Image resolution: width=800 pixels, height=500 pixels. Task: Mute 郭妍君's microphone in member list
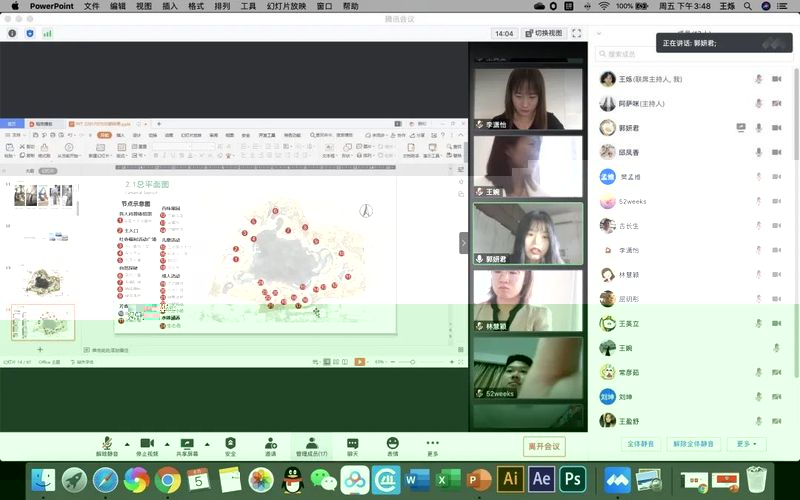coord(759,128)
